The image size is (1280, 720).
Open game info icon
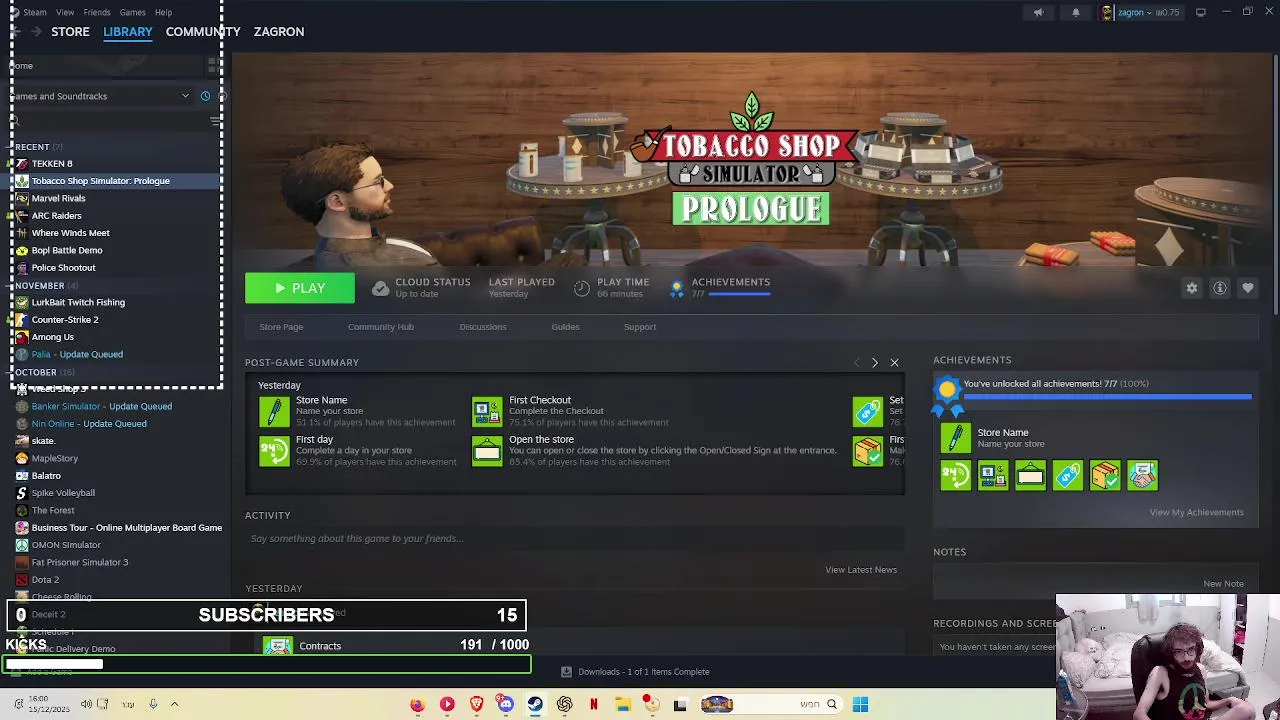click(x=1220, y=288)
